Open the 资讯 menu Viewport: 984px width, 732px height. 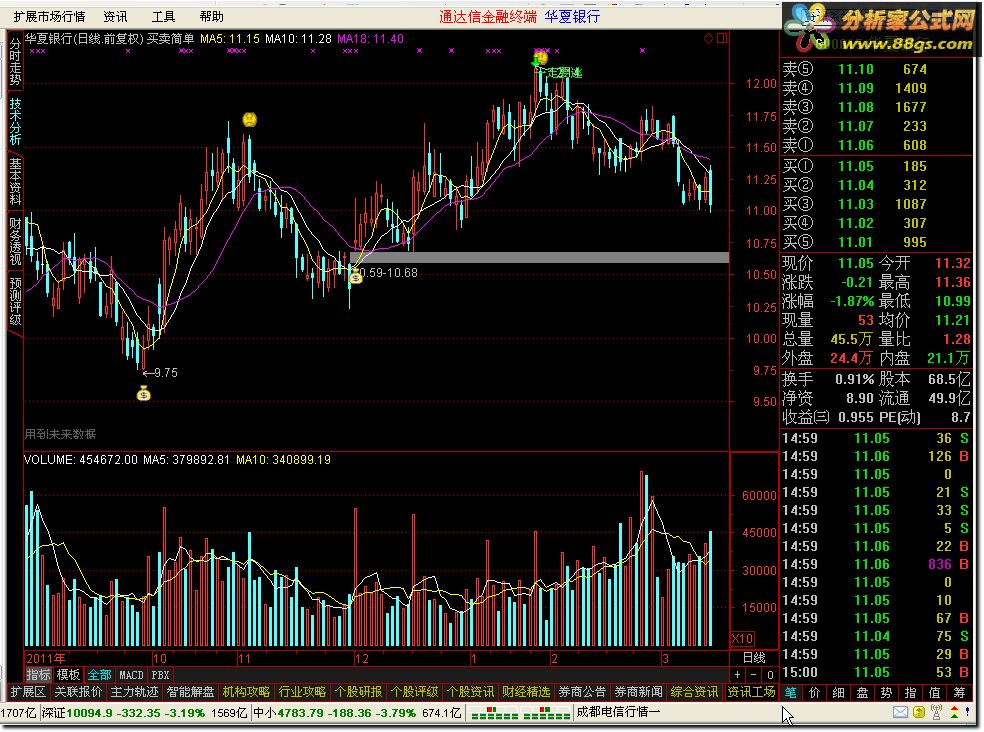[115, 16]
